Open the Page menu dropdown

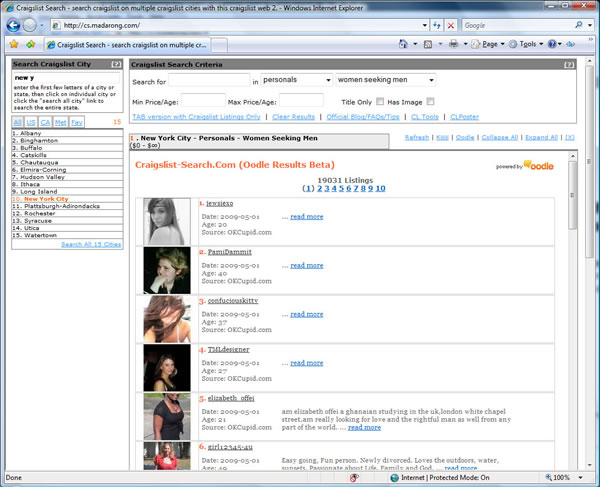[x=490, y=44]
